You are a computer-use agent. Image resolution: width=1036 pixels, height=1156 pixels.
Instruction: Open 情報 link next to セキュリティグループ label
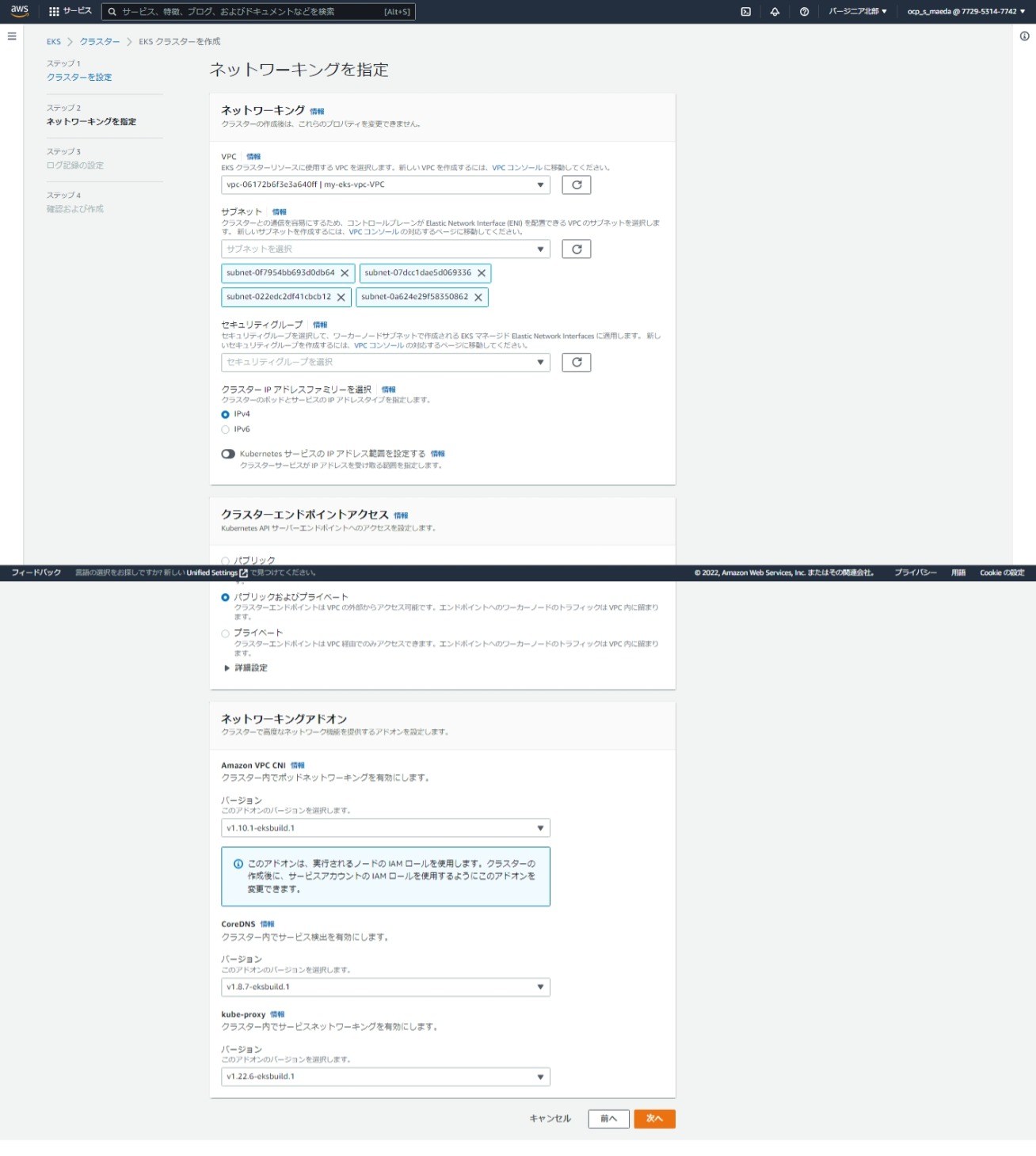tap(320, 325)
